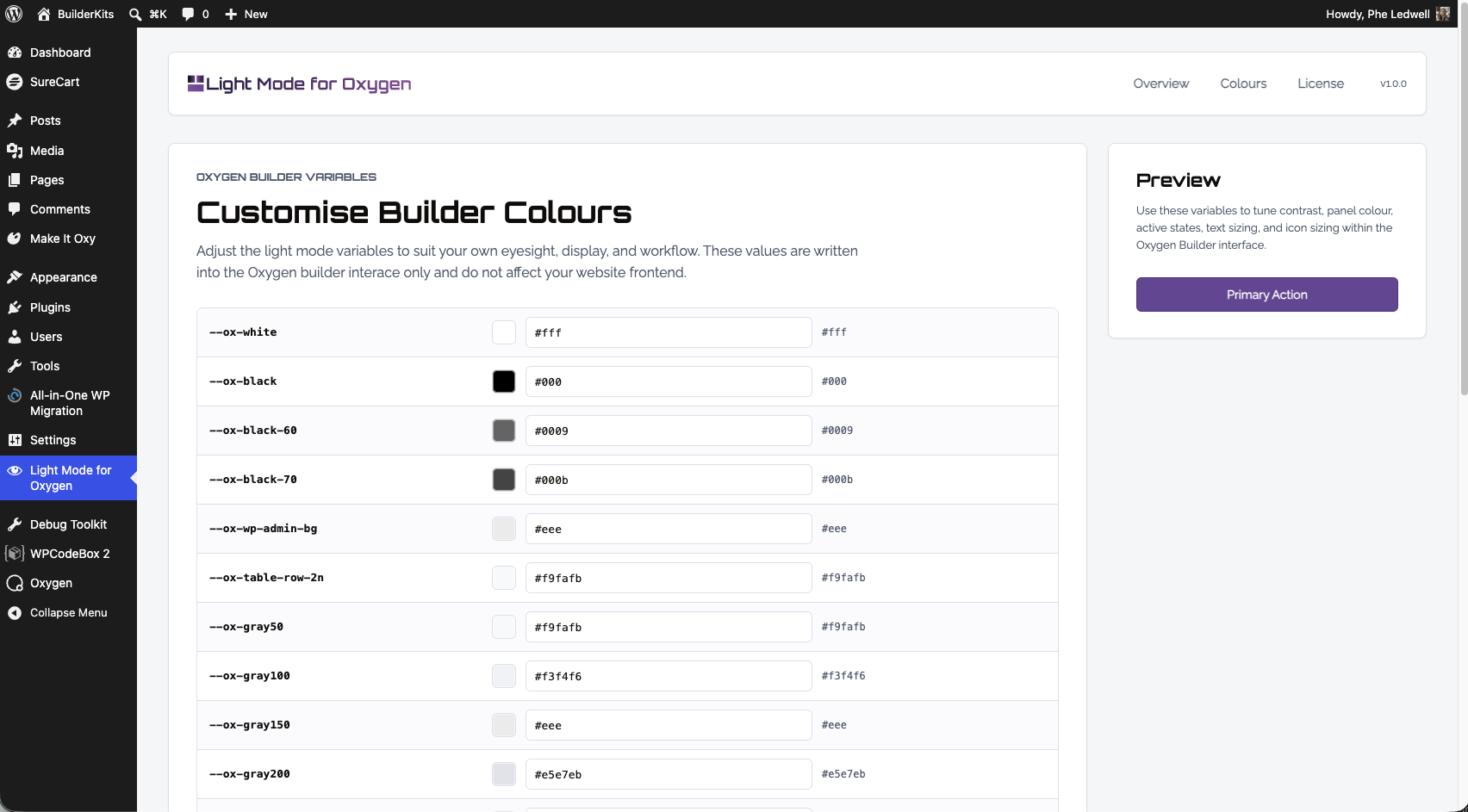The image size is (1468, 812).
Task: Click the New plus icon in admin bar
Action: point(231,14)
